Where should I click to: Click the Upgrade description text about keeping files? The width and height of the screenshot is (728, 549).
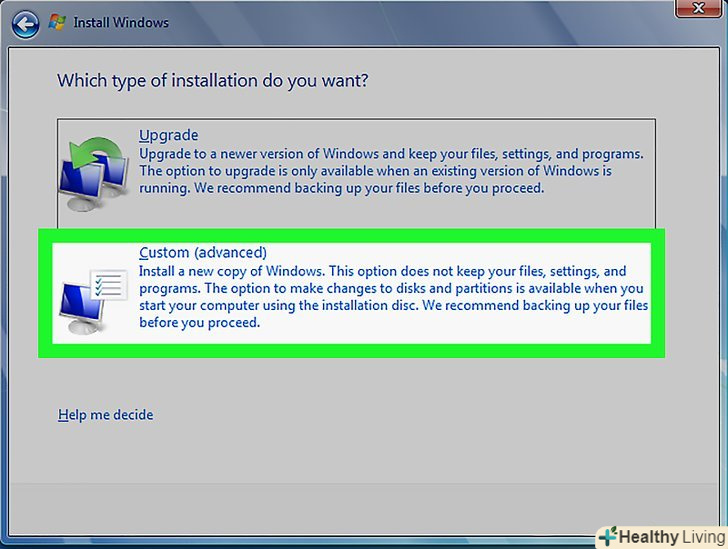click(x=391, y=171)
